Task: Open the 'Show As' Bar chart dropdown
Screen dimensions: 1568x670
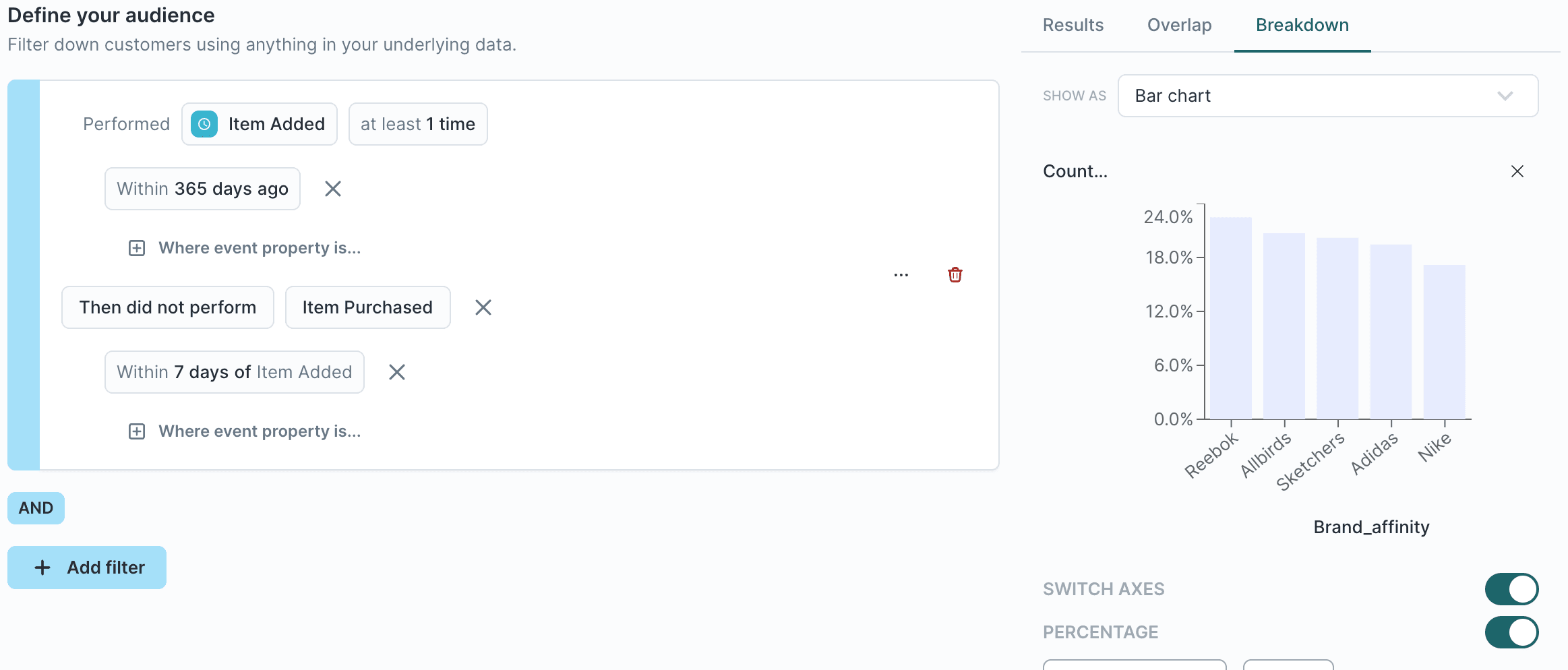Action: click(x=1327, y=96)
